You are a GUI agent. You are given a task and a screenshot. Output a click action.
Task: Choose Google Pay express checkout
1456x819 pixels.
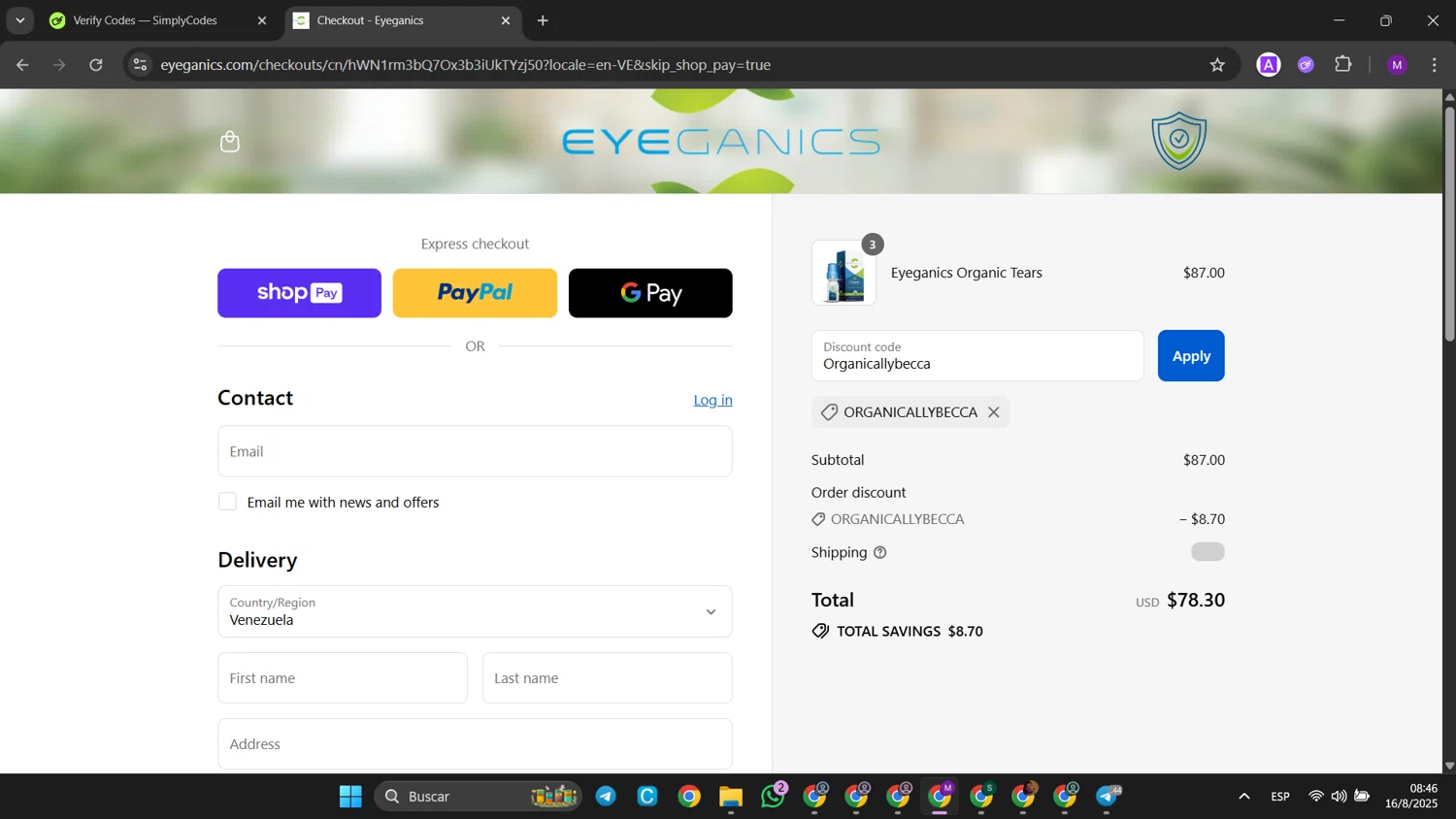point(650,293)
